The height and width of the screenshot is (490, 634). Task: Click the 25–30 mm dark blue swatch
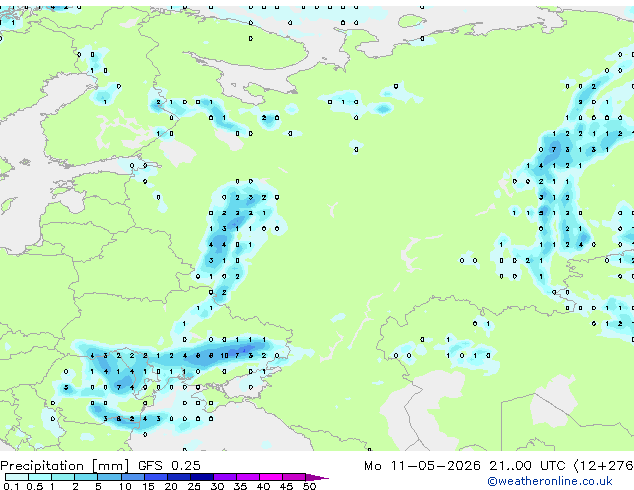201,477
